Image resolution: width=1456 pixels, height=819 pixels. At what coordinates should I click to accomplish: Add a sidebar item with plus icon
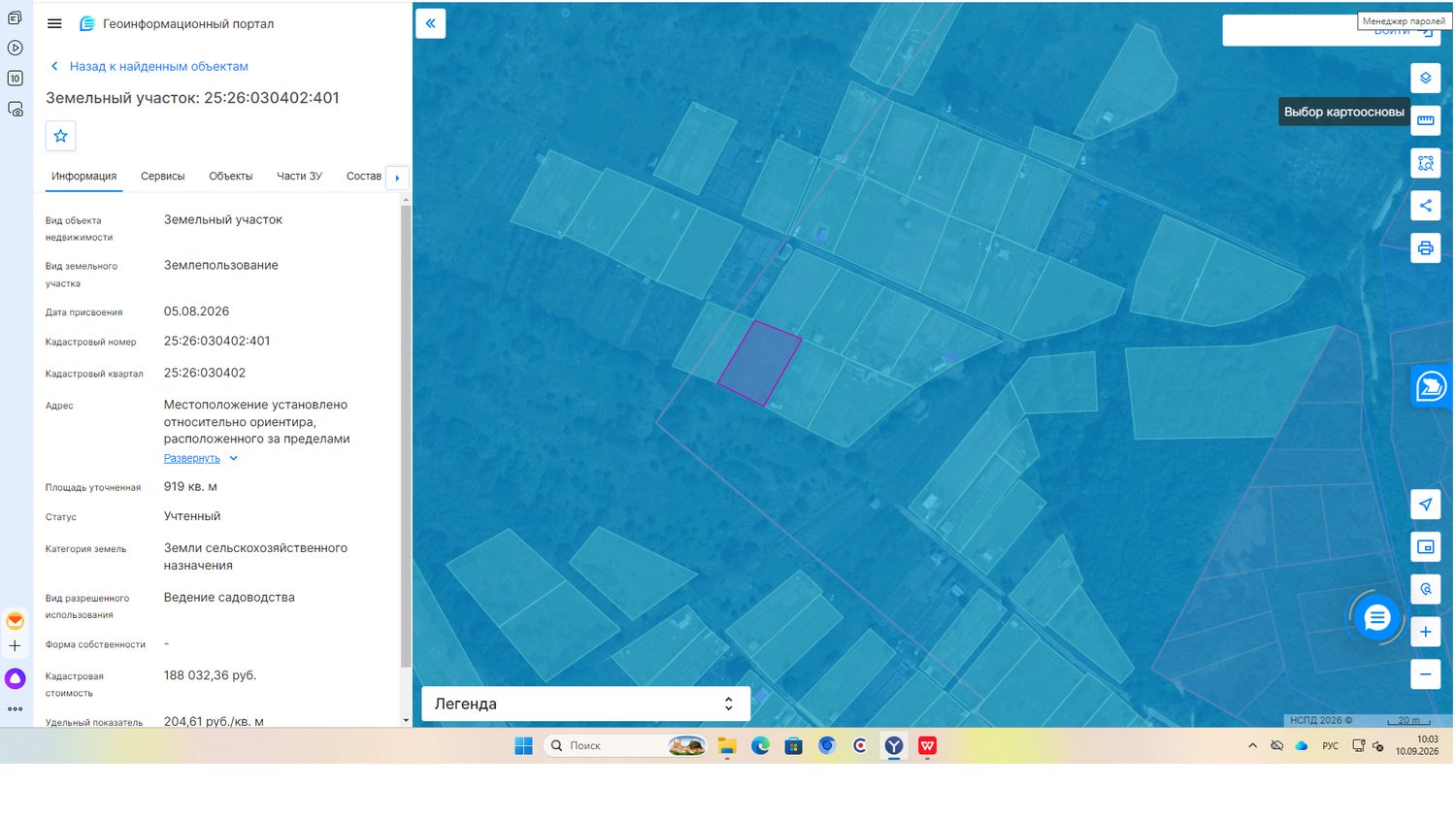tap(15, 645)
